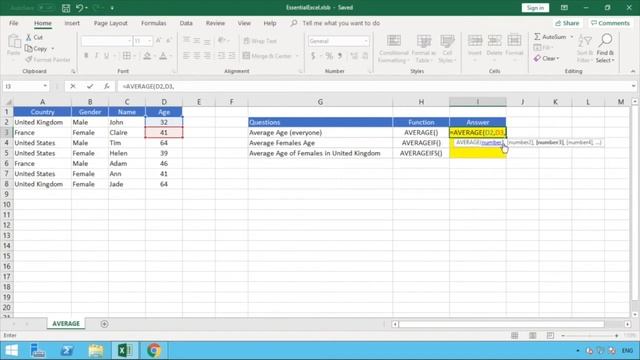Click the Undo arrow in the title bar
This screenshot has height=360, width=640.
[80, 8]
